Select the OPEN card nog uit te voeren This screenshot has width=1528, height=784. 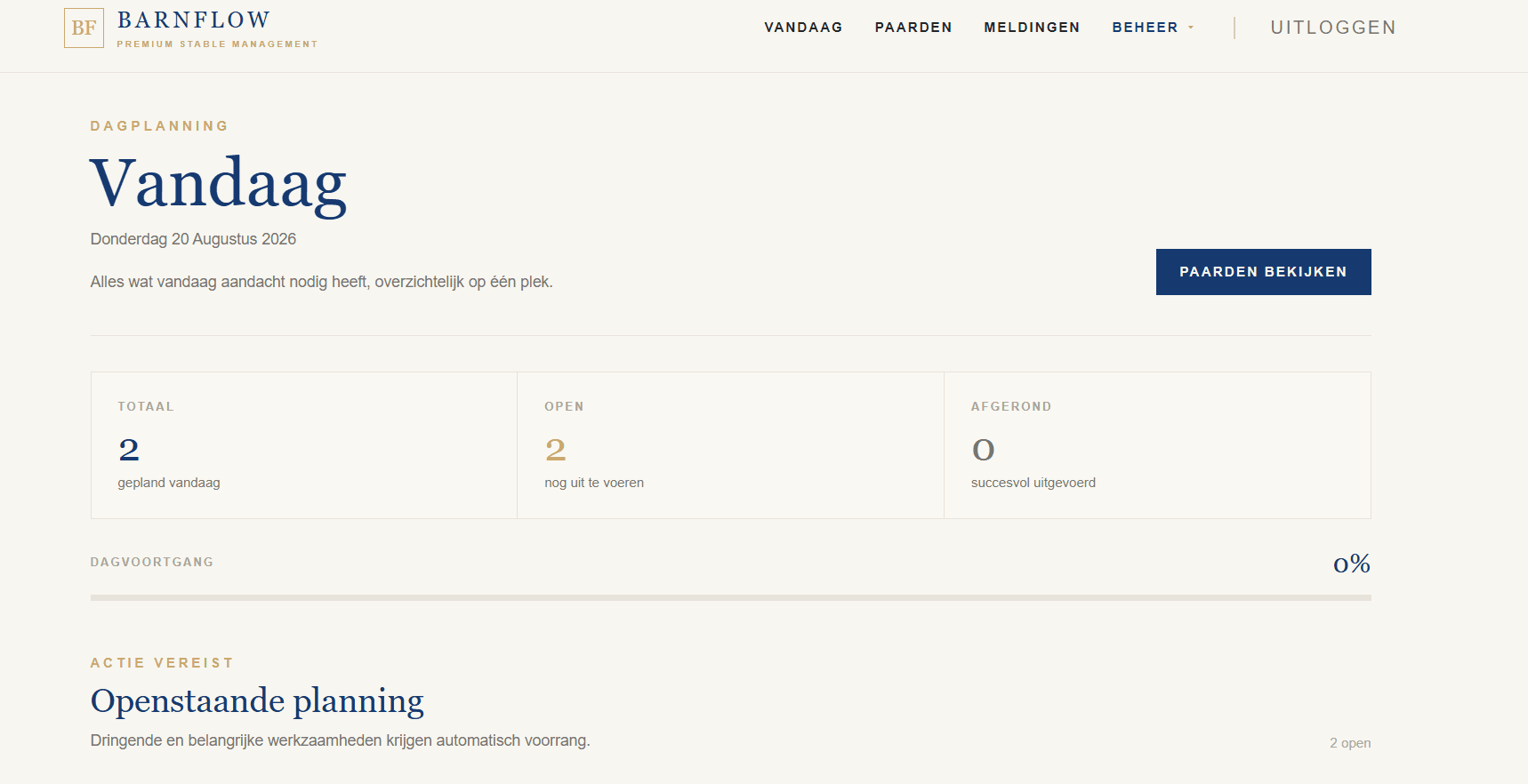[x=730, y=445]
